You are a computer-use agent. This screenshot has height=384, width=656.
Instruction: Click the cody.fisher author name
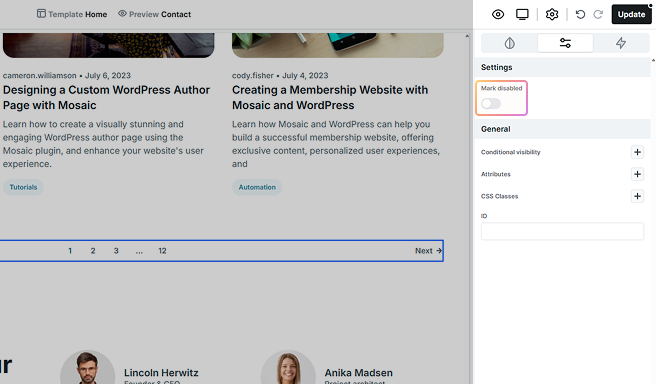(253, 76)
